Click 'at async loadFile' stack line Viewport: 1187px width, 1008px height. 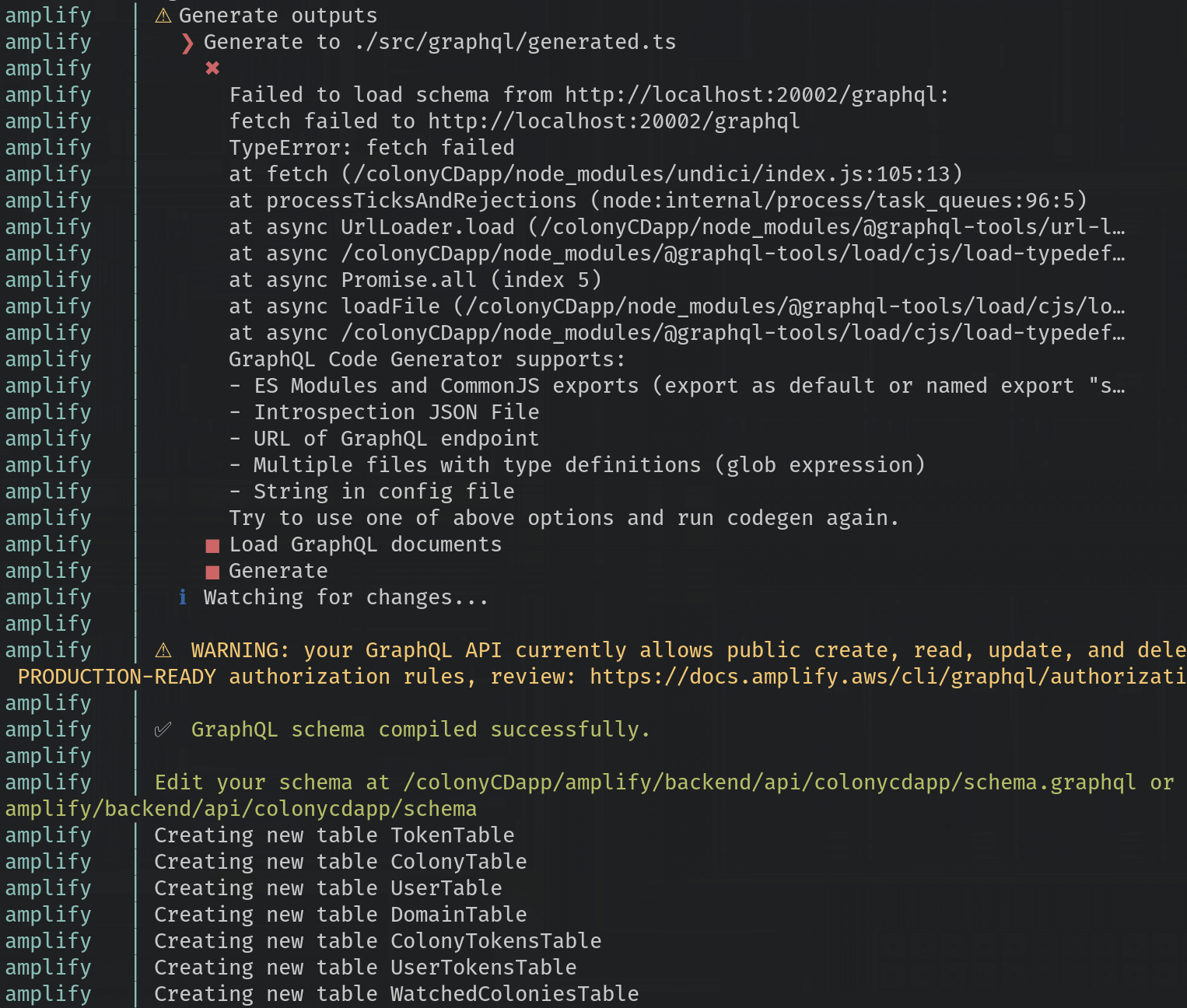pyautogui.click(x=677, y=306)
